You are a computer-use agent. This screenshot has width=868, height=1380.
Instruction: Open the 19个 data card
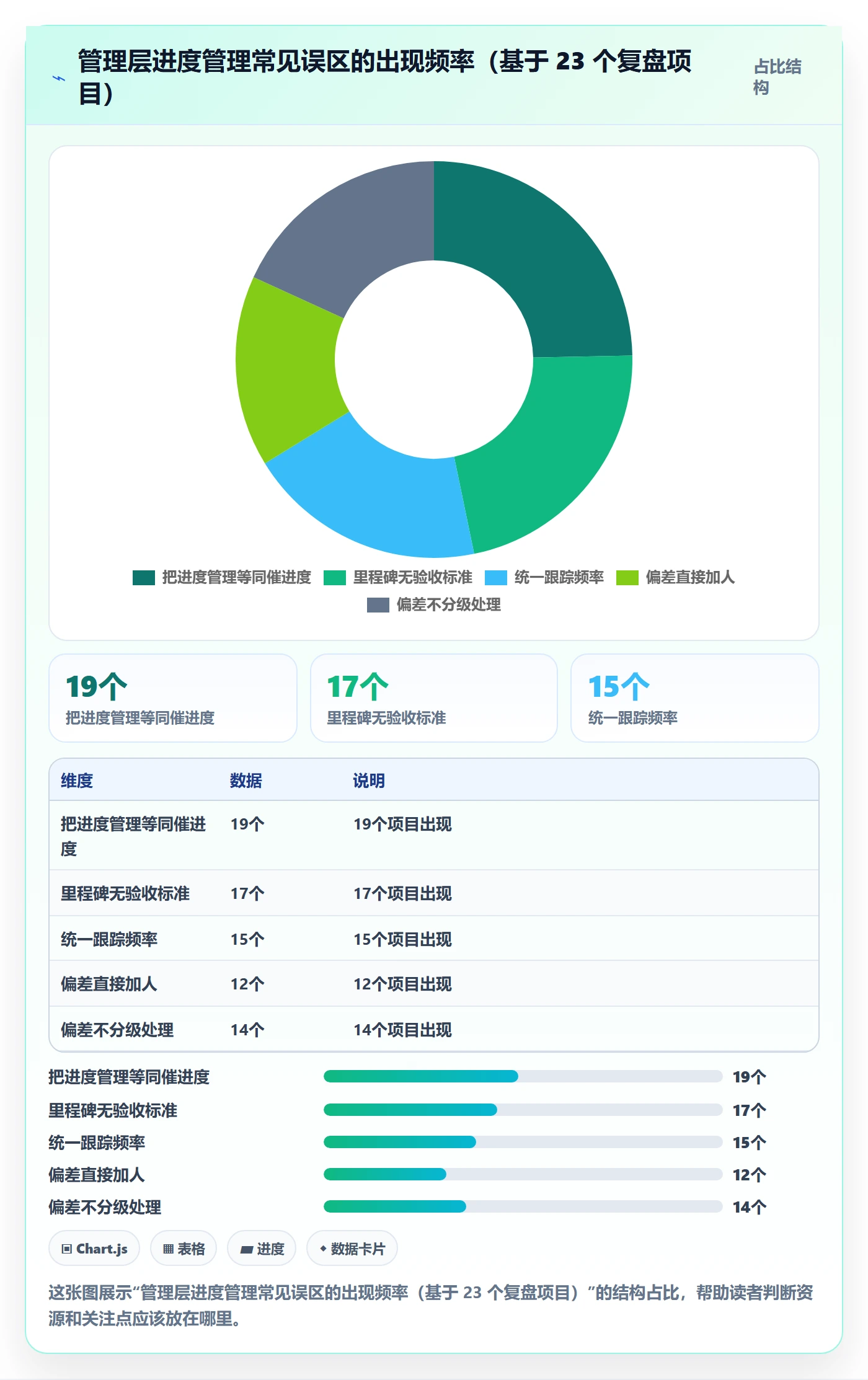(x=173, y=698)
